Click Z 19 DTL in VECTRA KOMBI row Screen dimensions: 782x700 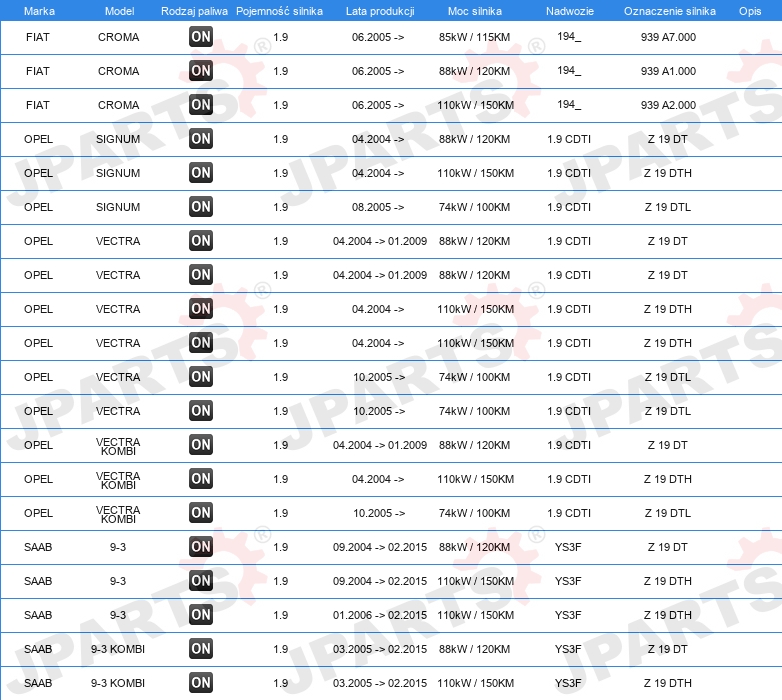[x=667, y=513]
